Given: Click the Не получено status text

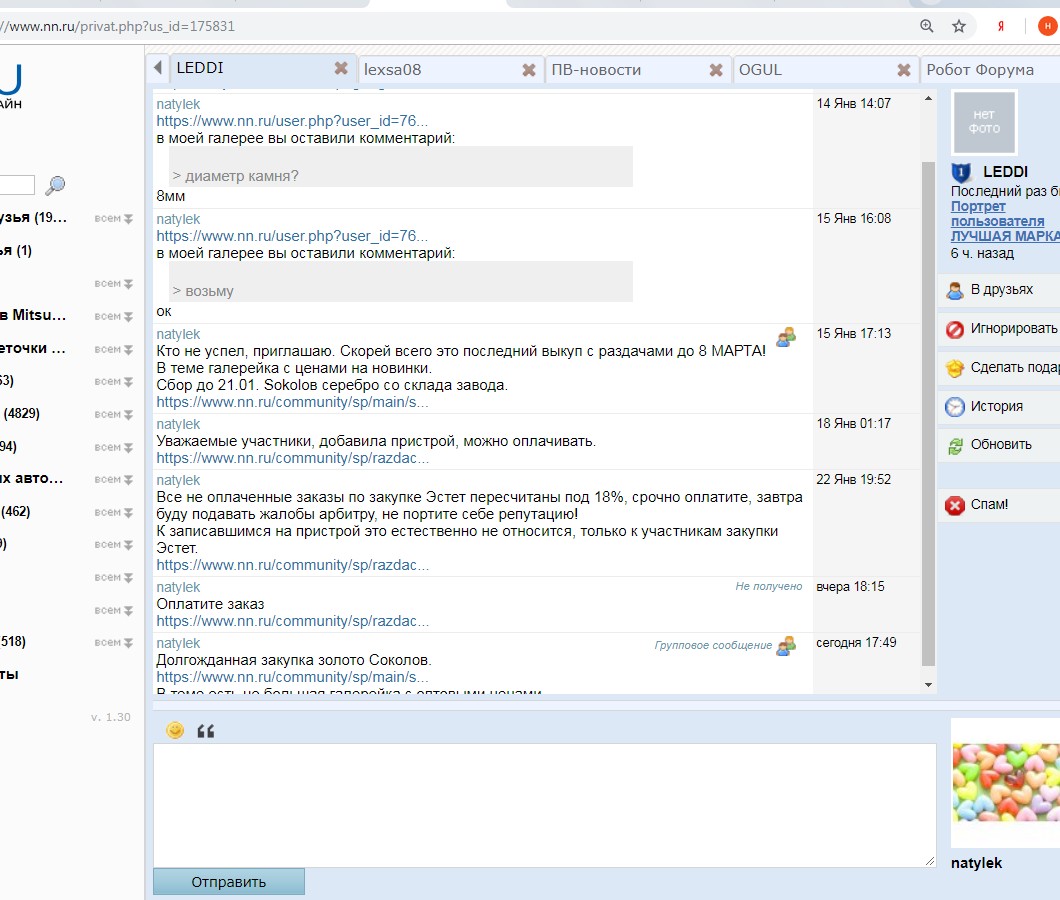Looking at the screenshot, I should click(769, 586).
